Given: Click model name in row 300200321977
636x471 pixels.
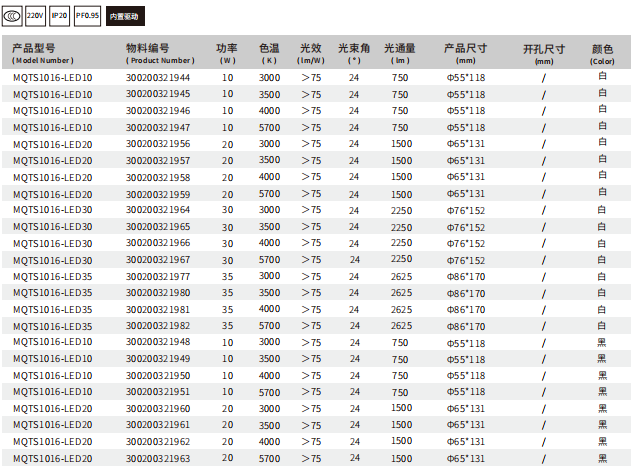Looking at the screenshot, I should click(x=53, y=277).
